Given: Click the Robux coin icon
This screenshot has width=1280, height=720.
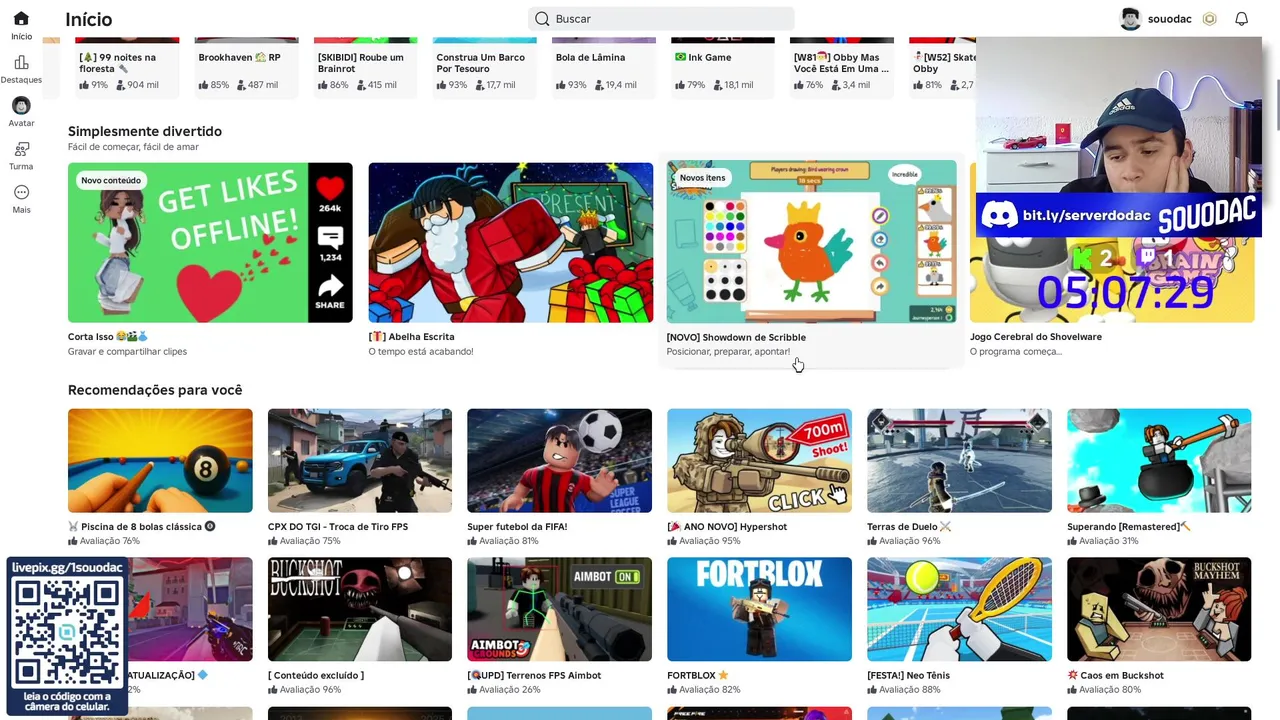Looking at the screenshot, I should [1209, 19].
